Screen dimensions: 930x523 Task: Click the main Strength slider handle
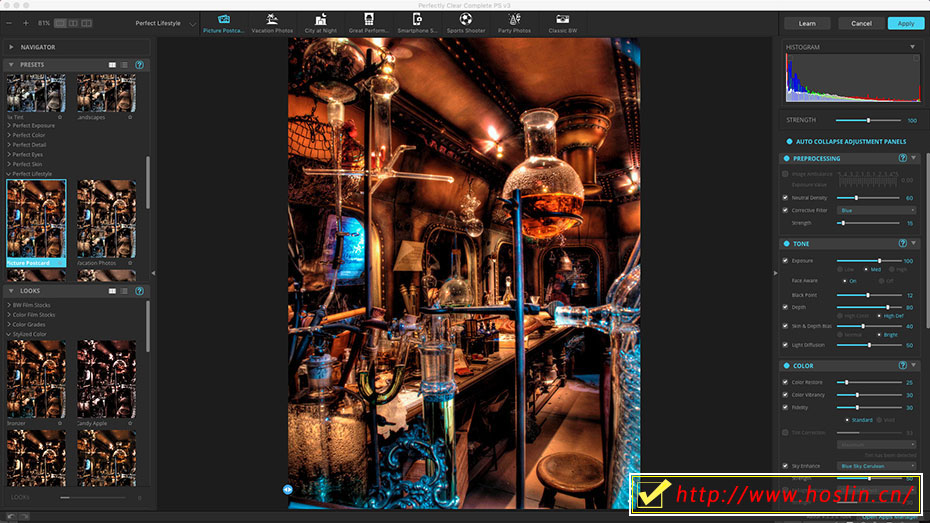868,120
